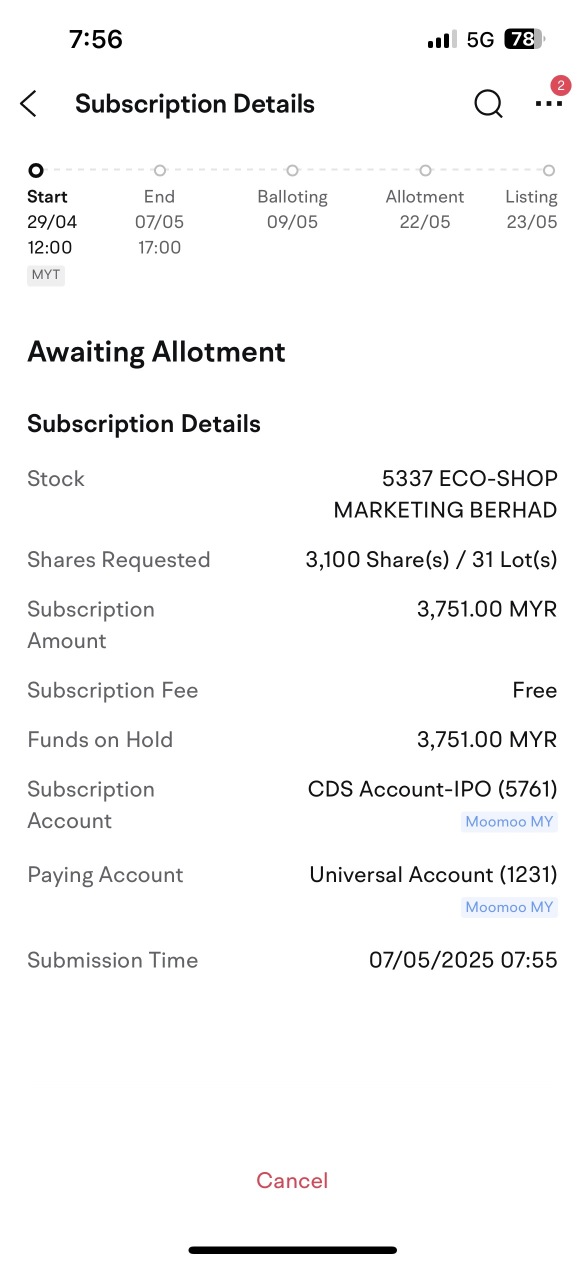Tap the MYT timezone tag
Image resolution: width=585 pixels, height=1266 pixels.
pyautogui.click(x=46, y=275)
